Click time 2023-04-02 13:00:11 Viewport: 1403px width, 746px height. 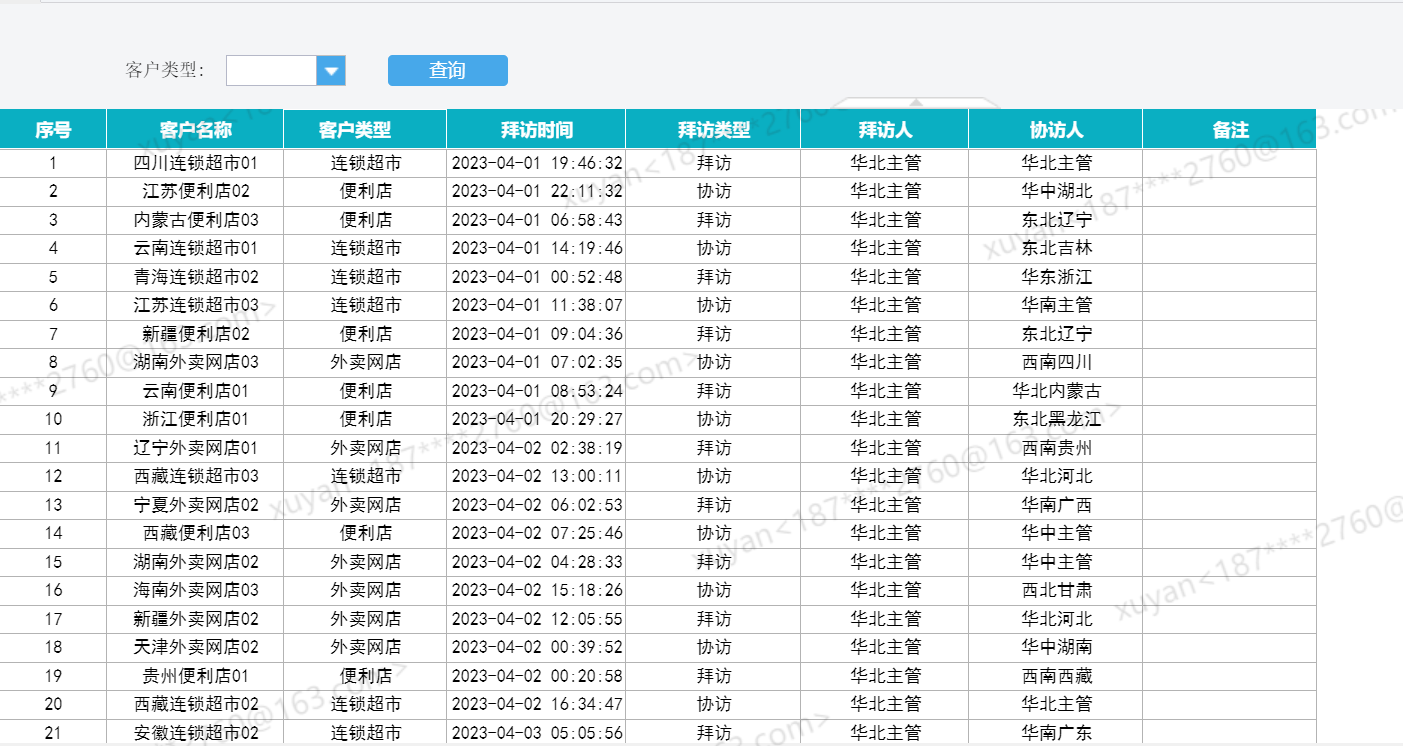(537, 476)
